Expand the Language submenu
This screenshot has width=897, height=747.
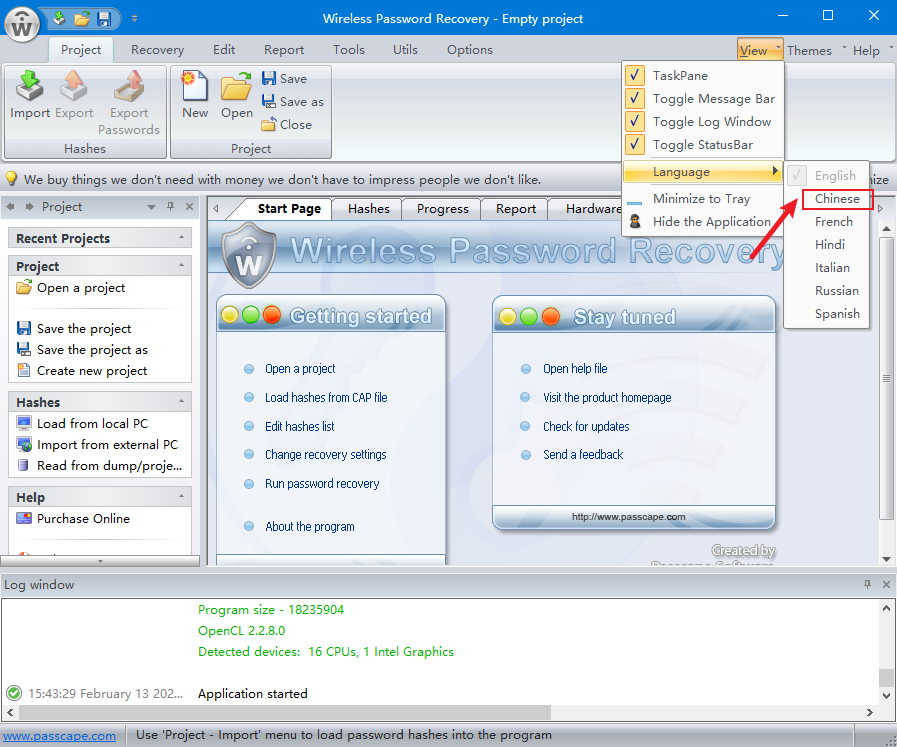pyautogui.click(x=702, y=172)
